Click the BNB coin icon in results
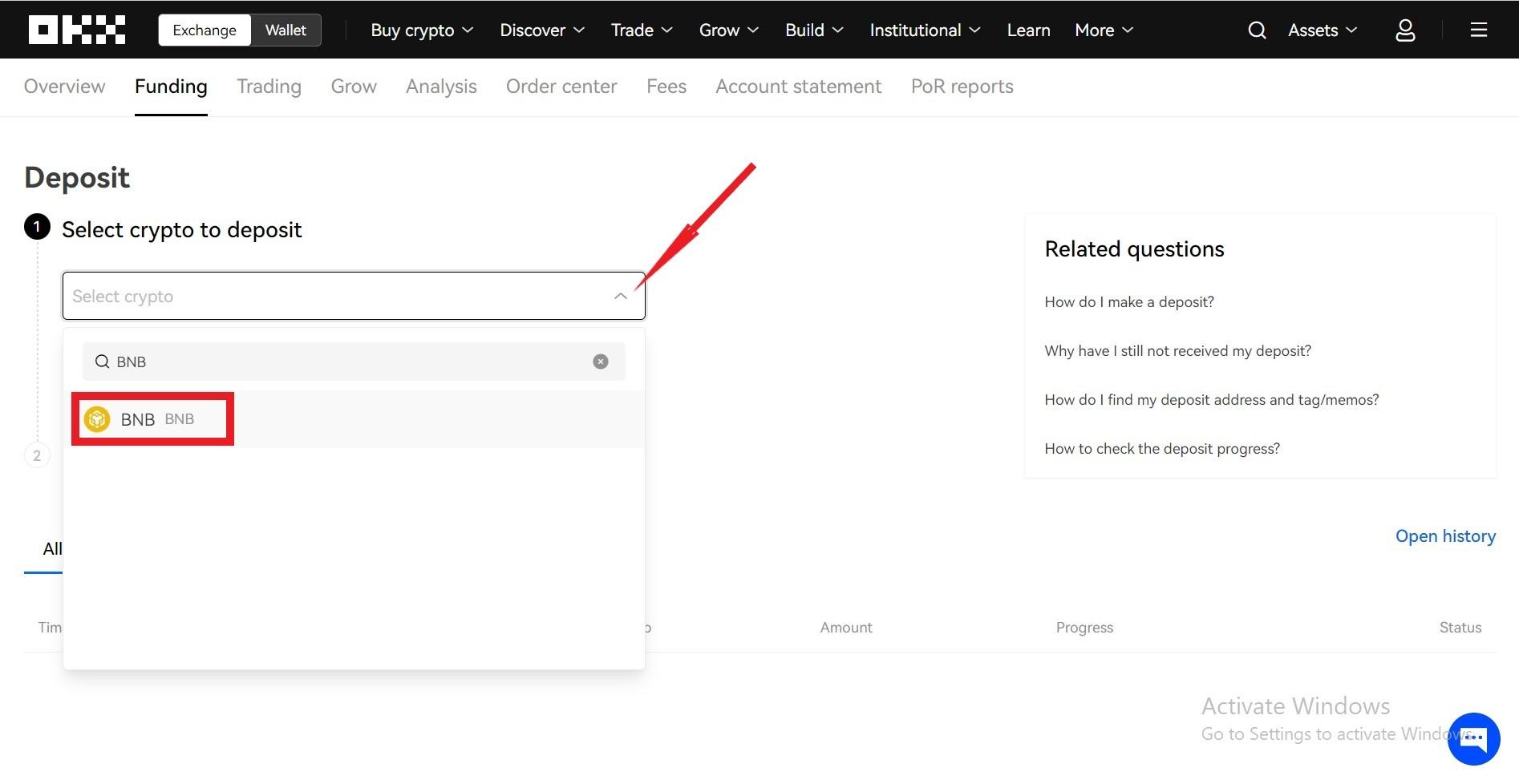 coord(97,419)
